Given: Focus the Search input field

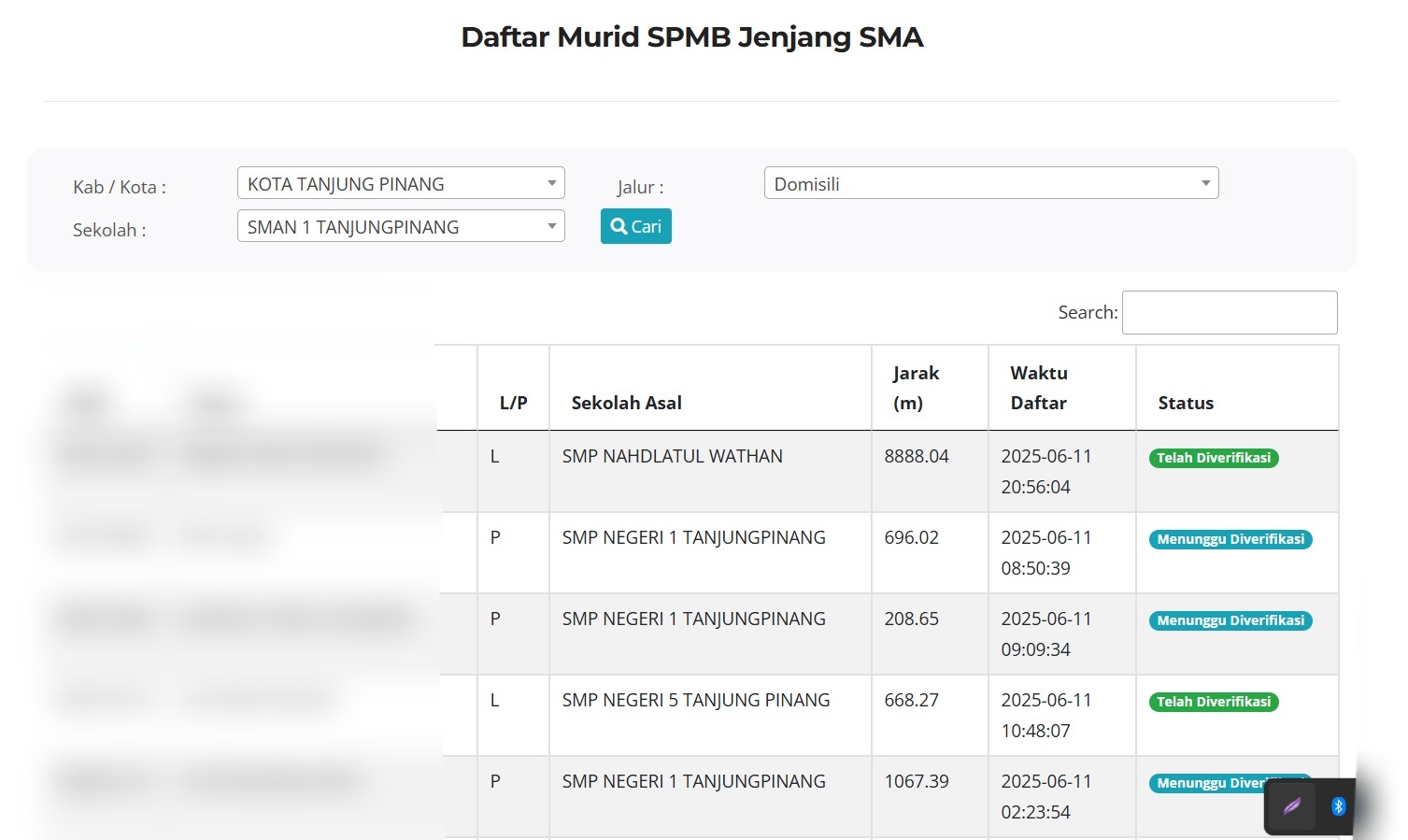Looking at the screenshot, I should (1230, 312).
